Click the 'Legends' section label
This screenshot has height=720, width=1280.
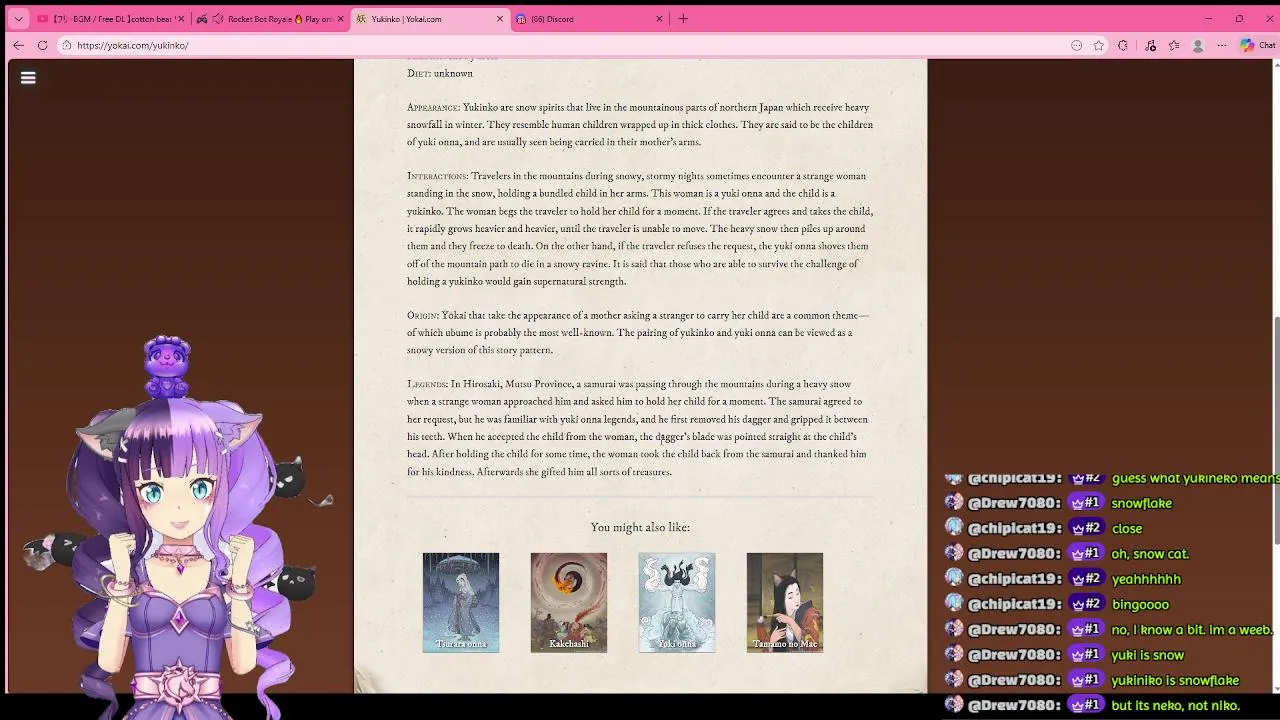(427, 384)
